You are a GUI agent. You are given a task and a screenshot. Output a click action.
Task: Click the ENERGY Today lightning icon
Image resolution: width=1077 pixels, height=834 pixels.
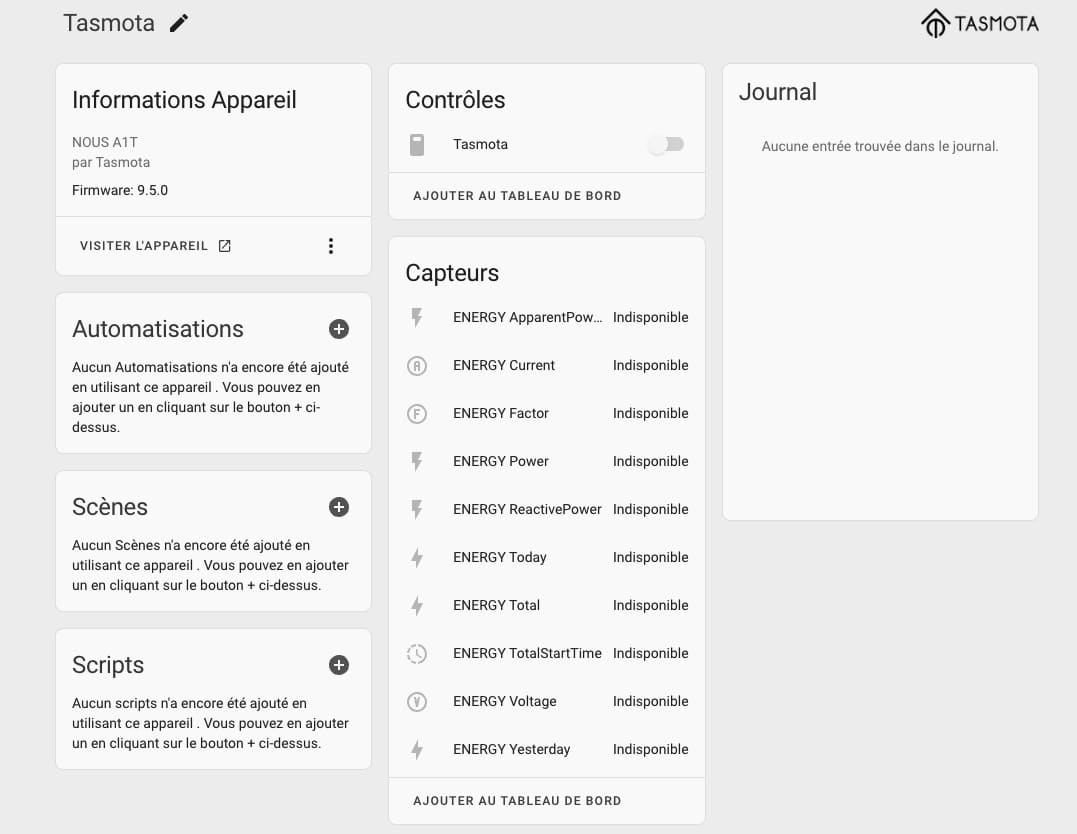[x=417, y=558]
